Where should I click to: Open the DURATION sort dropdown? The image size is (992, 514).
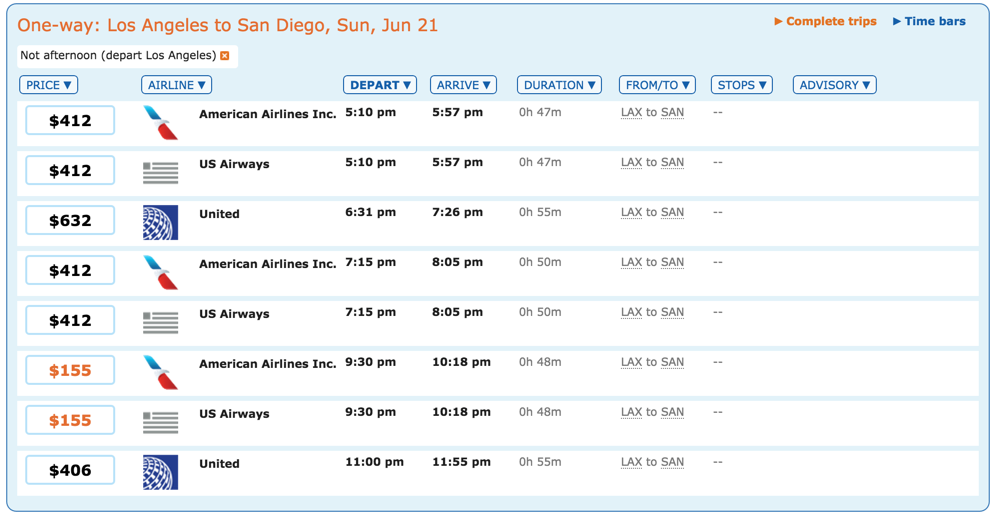point(559,85)
